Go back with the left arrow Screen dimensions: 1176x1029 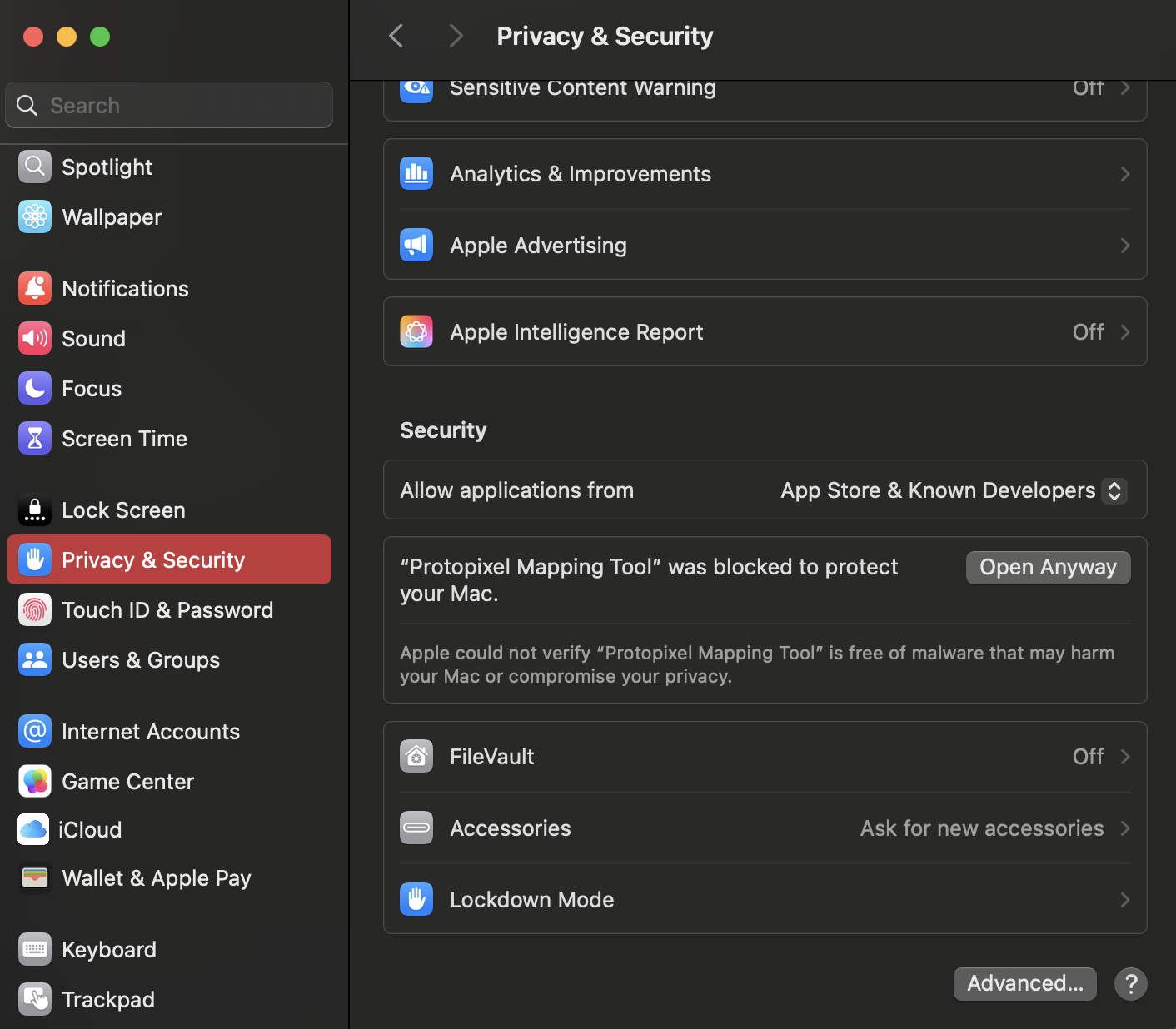(x=396, y=37)
